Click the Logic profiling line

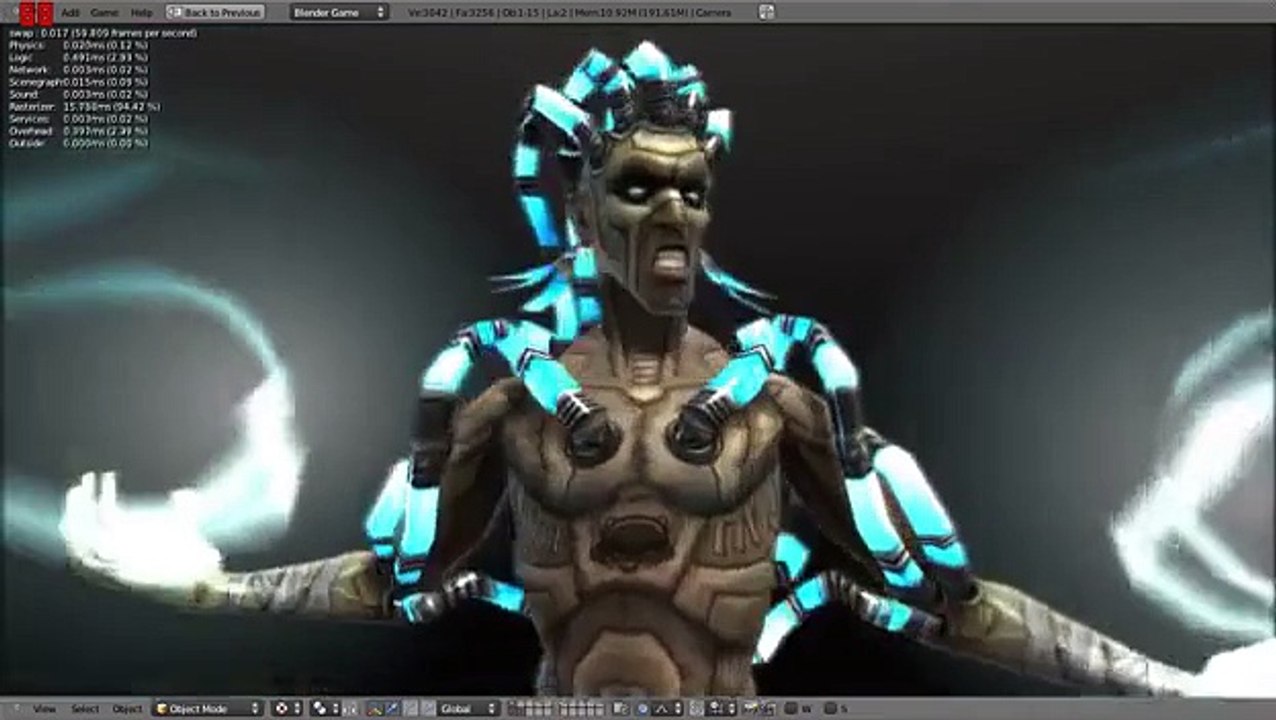point(78,57)
